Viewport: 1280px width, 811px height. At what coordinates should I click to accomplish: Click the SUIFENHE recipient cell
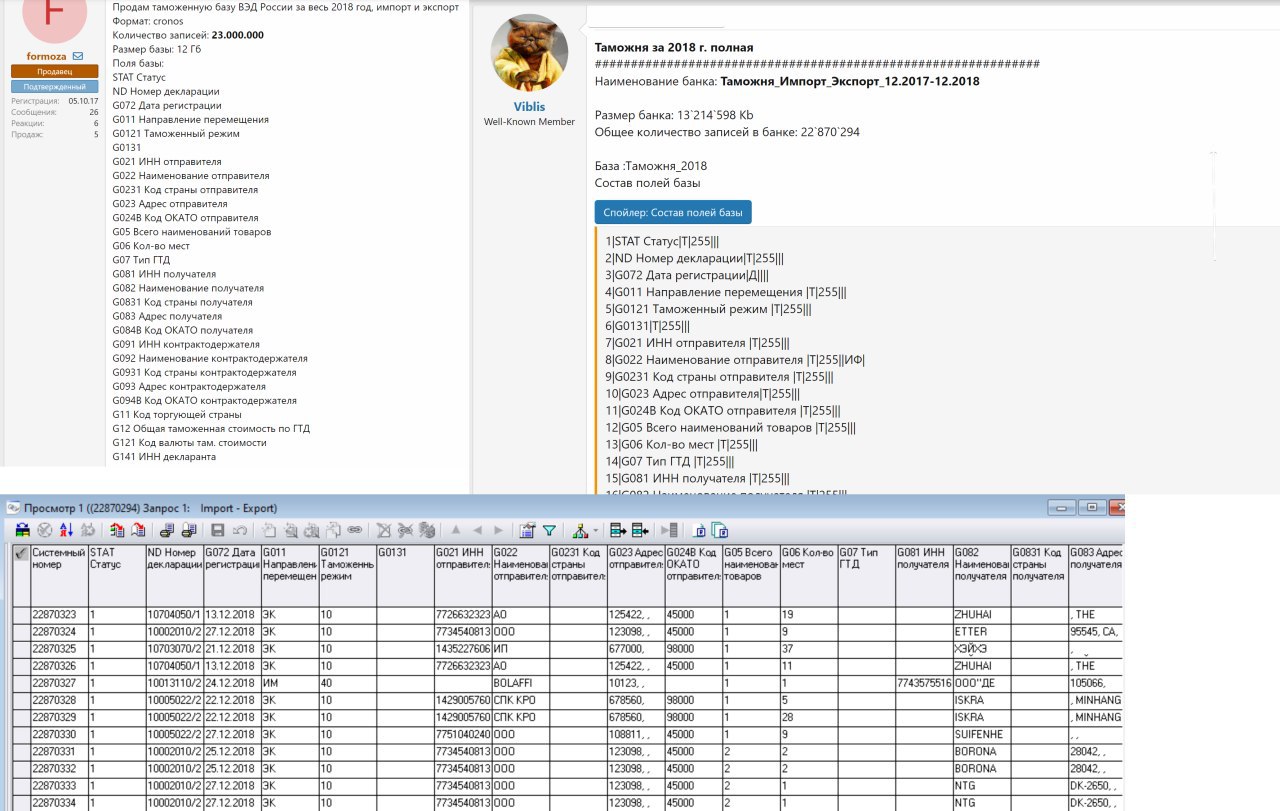[x=982, y=734]
